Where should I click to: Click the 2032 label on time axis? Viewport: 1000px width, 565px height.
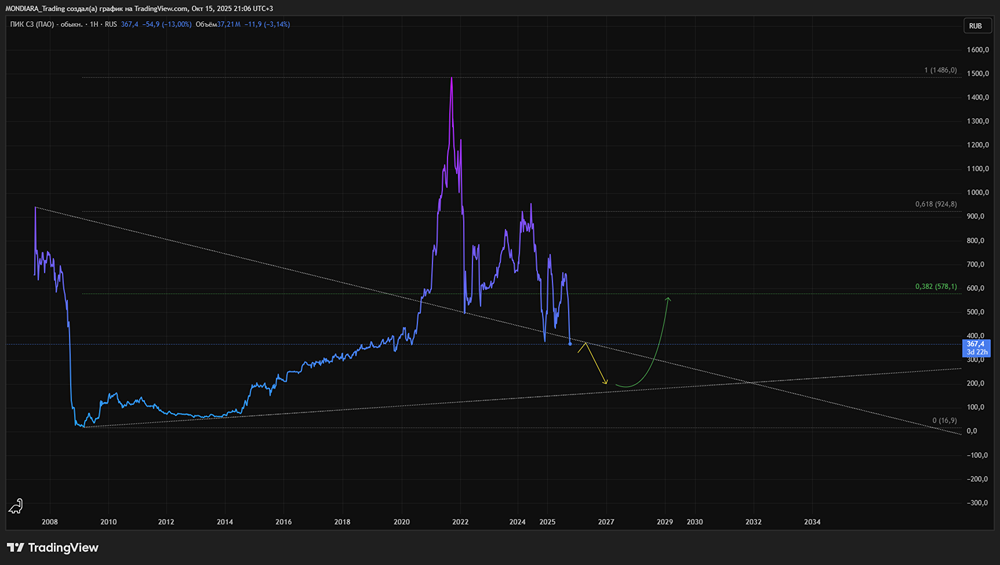point(753,522)
